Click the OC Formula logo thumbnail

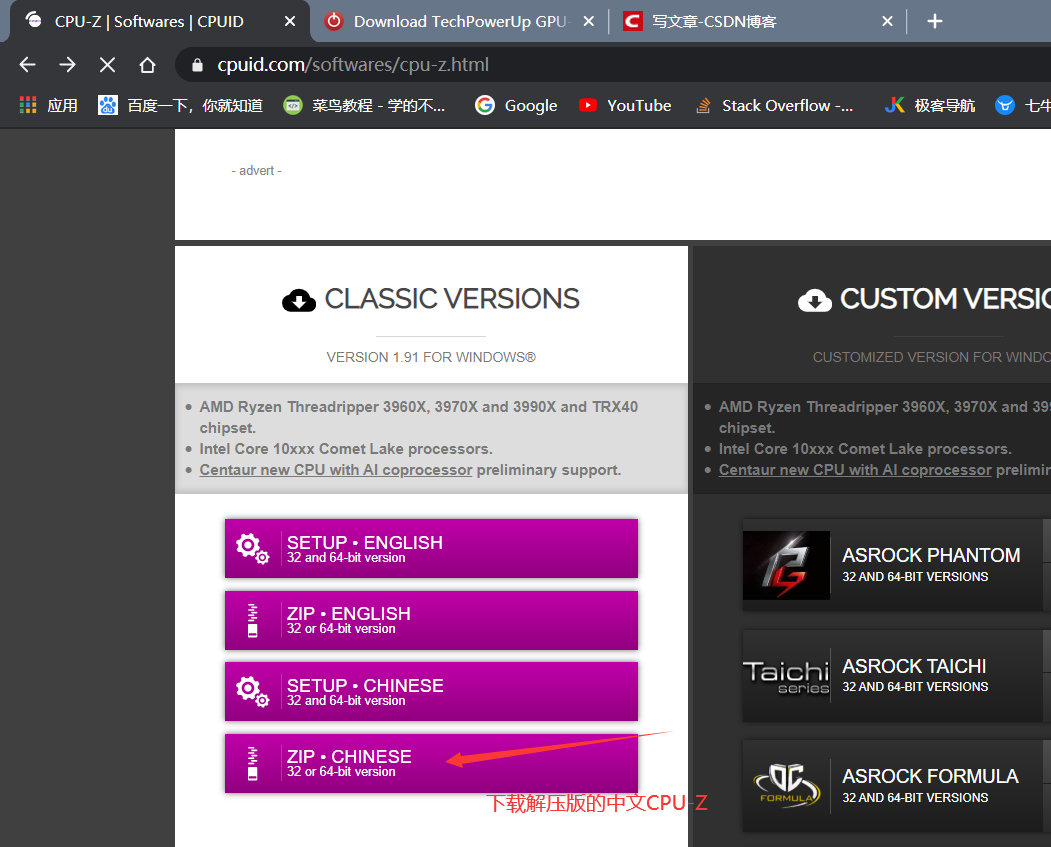(x=786, y=785)
